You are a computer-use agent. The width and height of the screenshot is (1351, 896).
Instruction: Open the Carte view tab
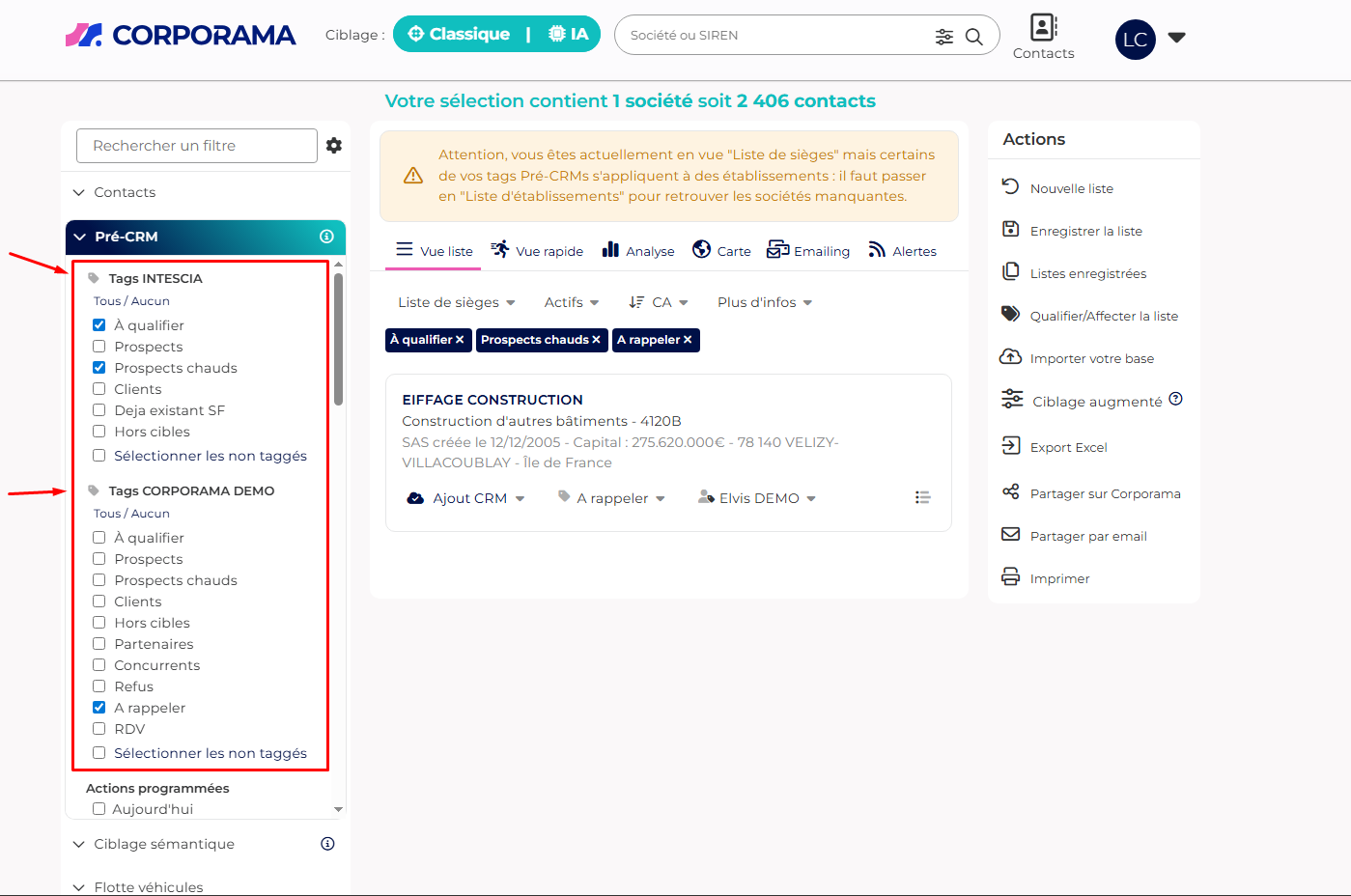721,251
